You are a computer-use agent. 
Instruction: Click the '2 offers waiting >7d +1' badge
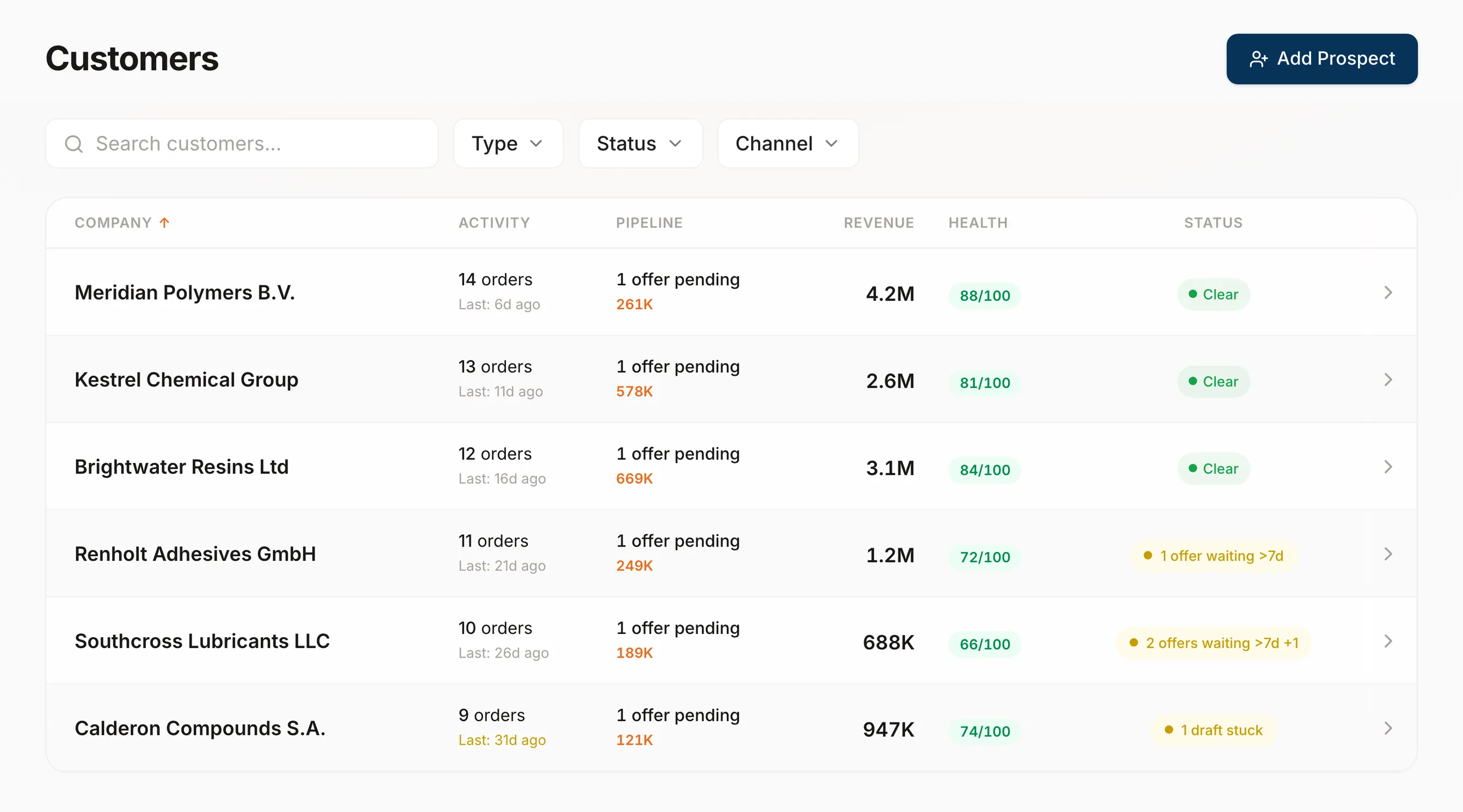[x=1214, y=643]
